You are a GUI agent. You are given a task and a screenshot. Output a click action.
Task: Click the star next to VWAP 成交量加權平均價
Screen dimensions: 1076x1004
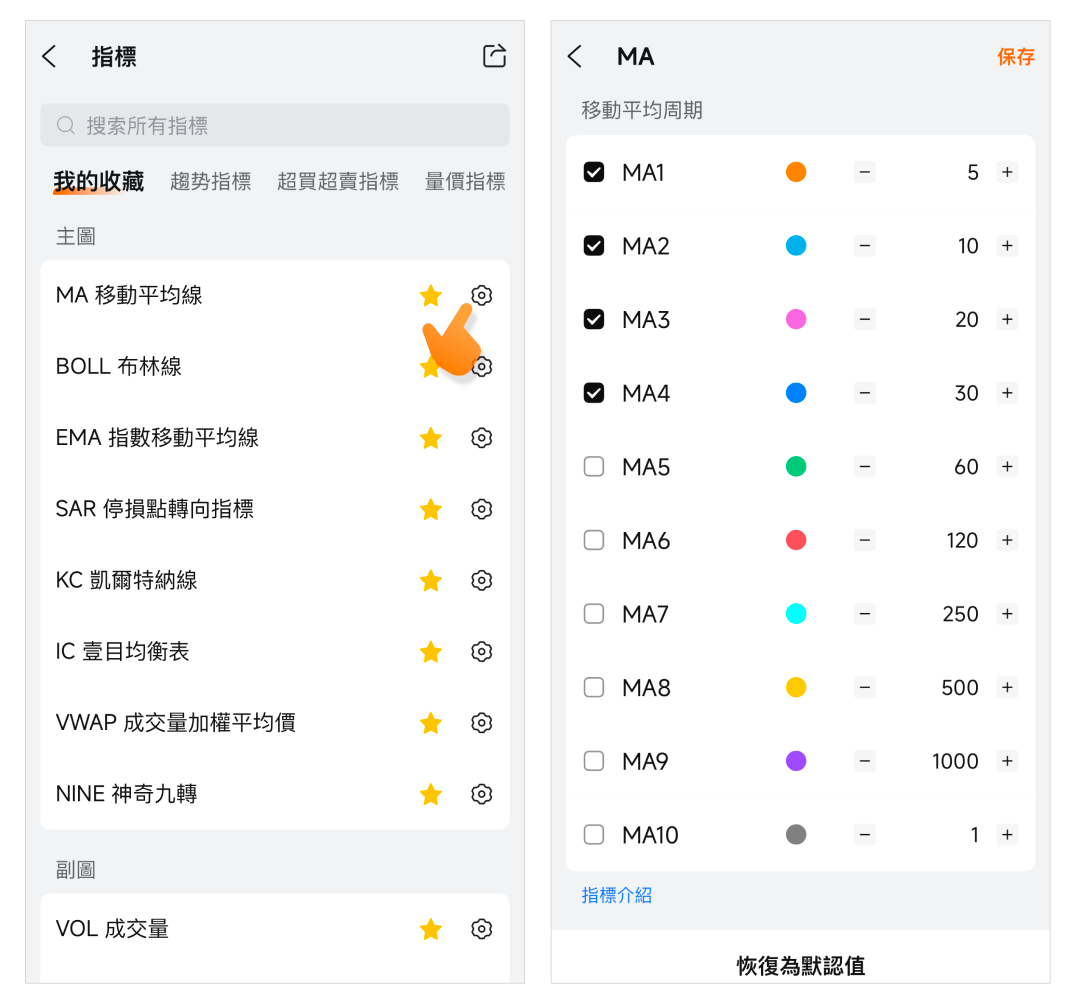click(431, 723)
